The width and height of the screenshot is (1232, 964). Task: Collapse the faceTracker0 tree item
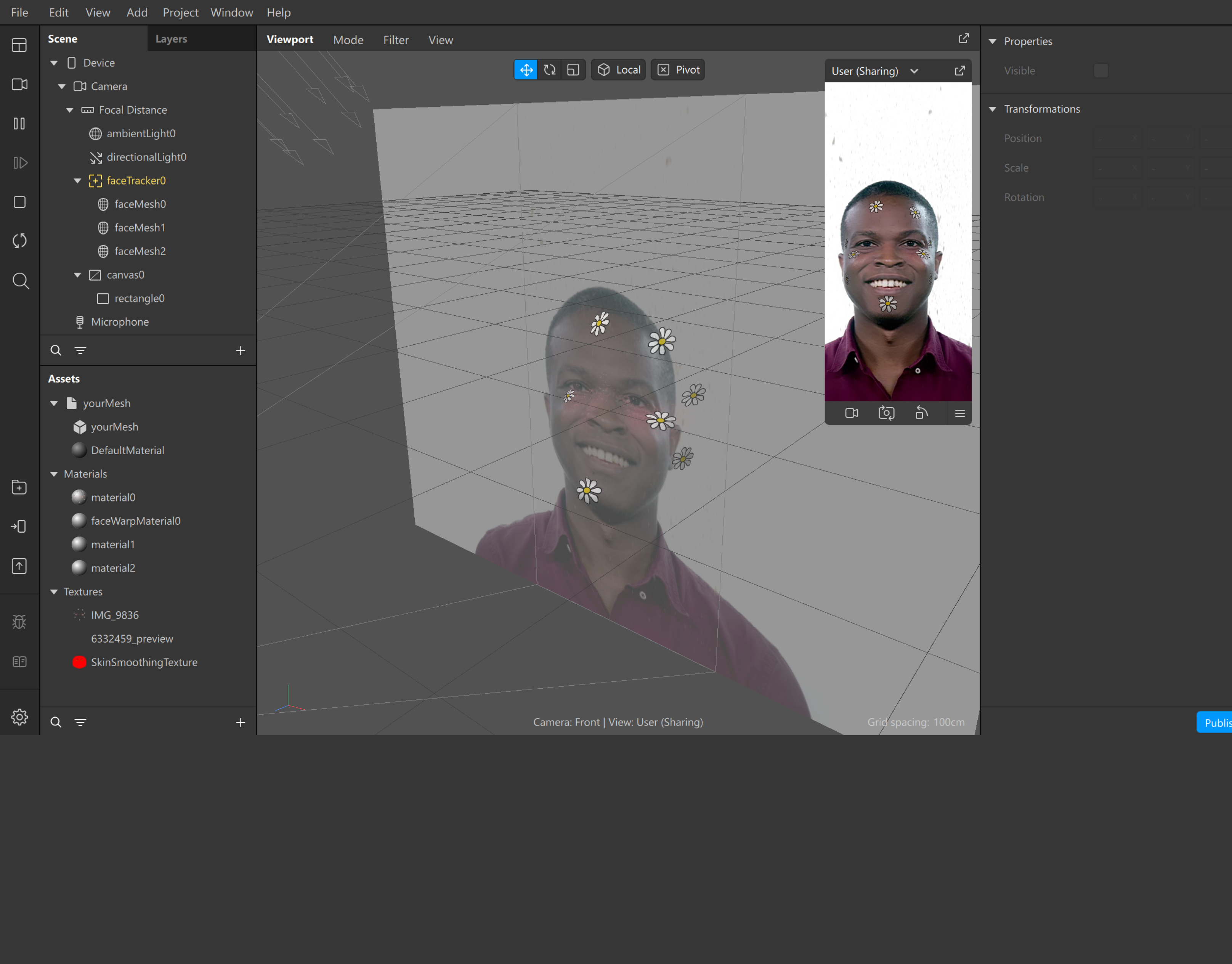[x=78, y=181]
